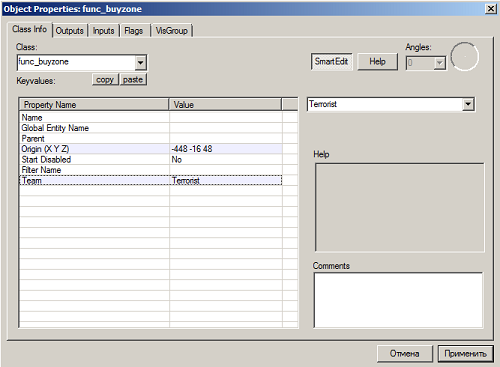This screenshot has height=367, width=500.
Task: Open the Inputs tab
Action: (x=104, y=31)
